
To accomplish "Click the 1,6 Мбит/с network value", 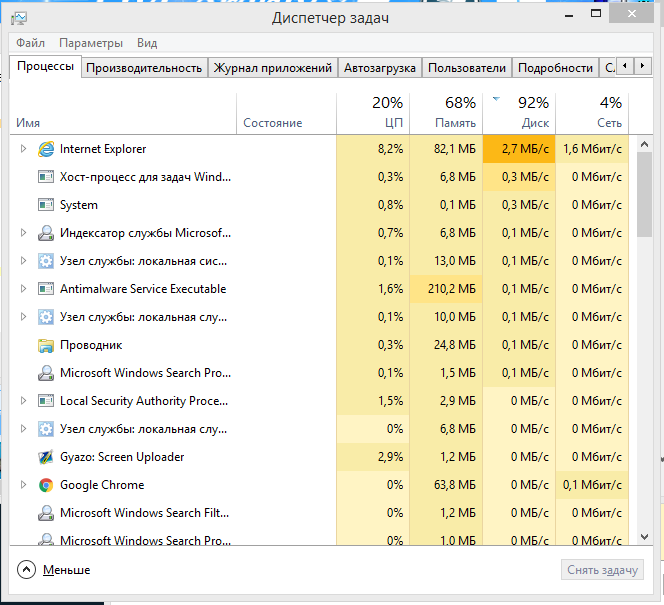I will (x=592, y=149).
